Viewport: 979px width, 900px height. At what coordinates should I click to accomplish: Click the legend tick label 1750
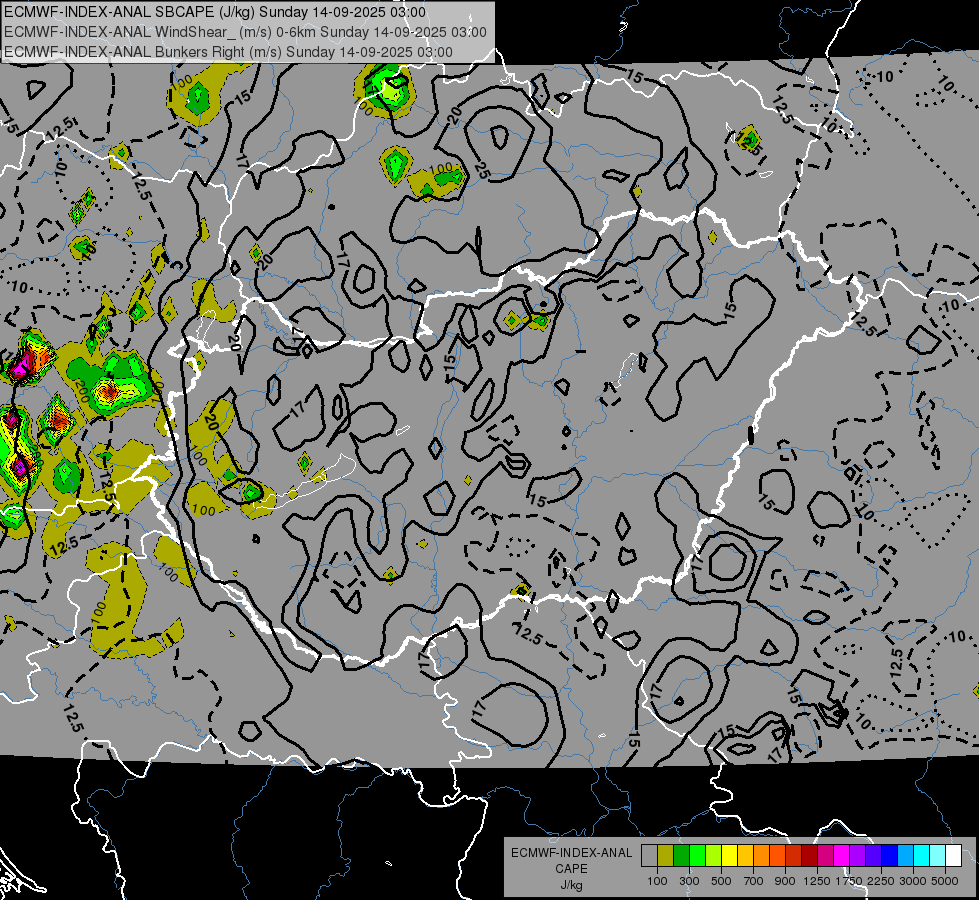(x=849, y=881)
